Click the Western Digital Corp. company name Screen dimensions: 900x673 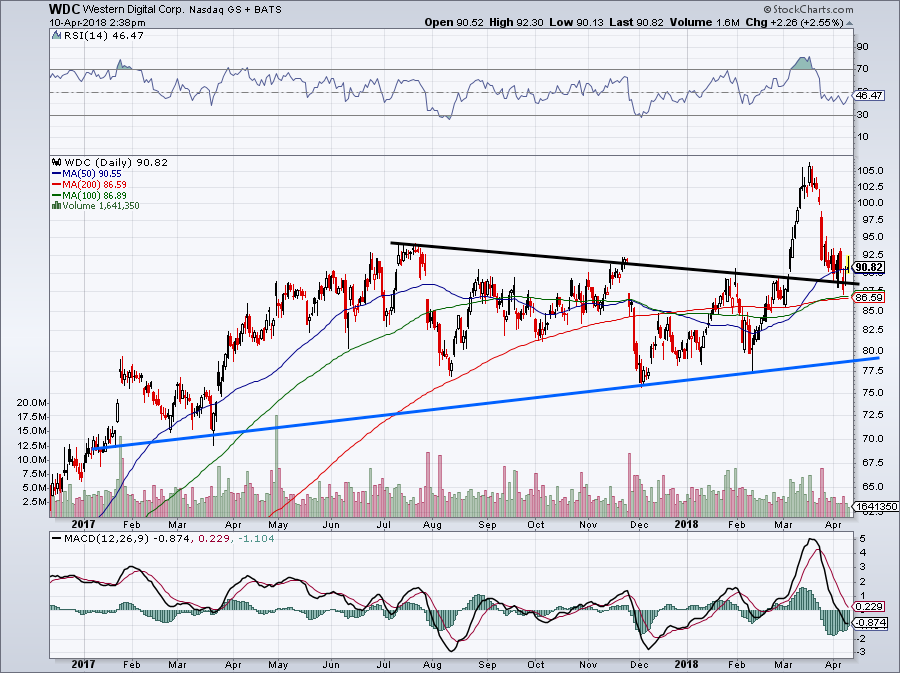(133, 10)
